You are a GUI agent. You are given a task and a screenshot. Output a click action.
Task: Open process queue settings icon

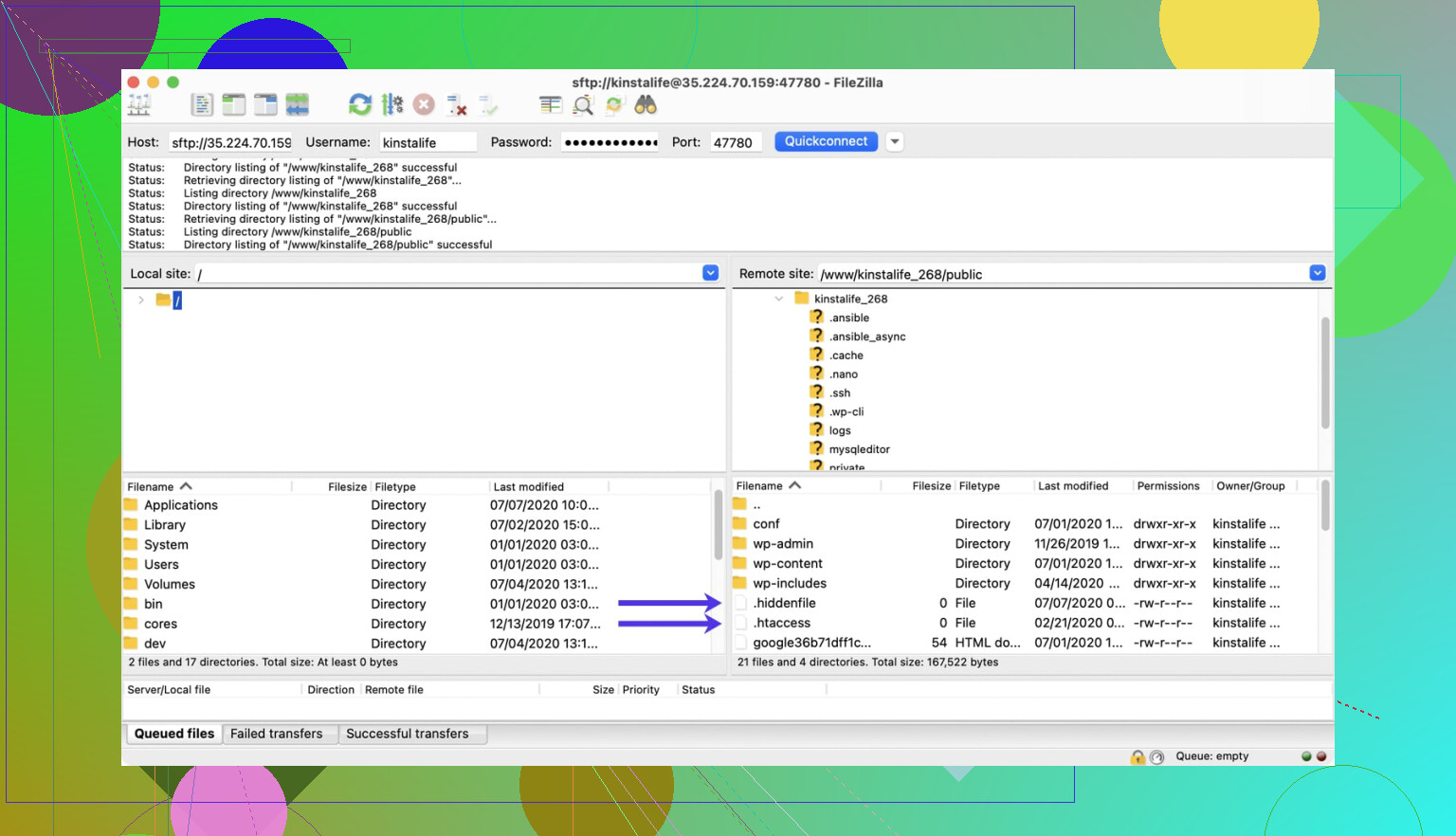pos(392,105)
